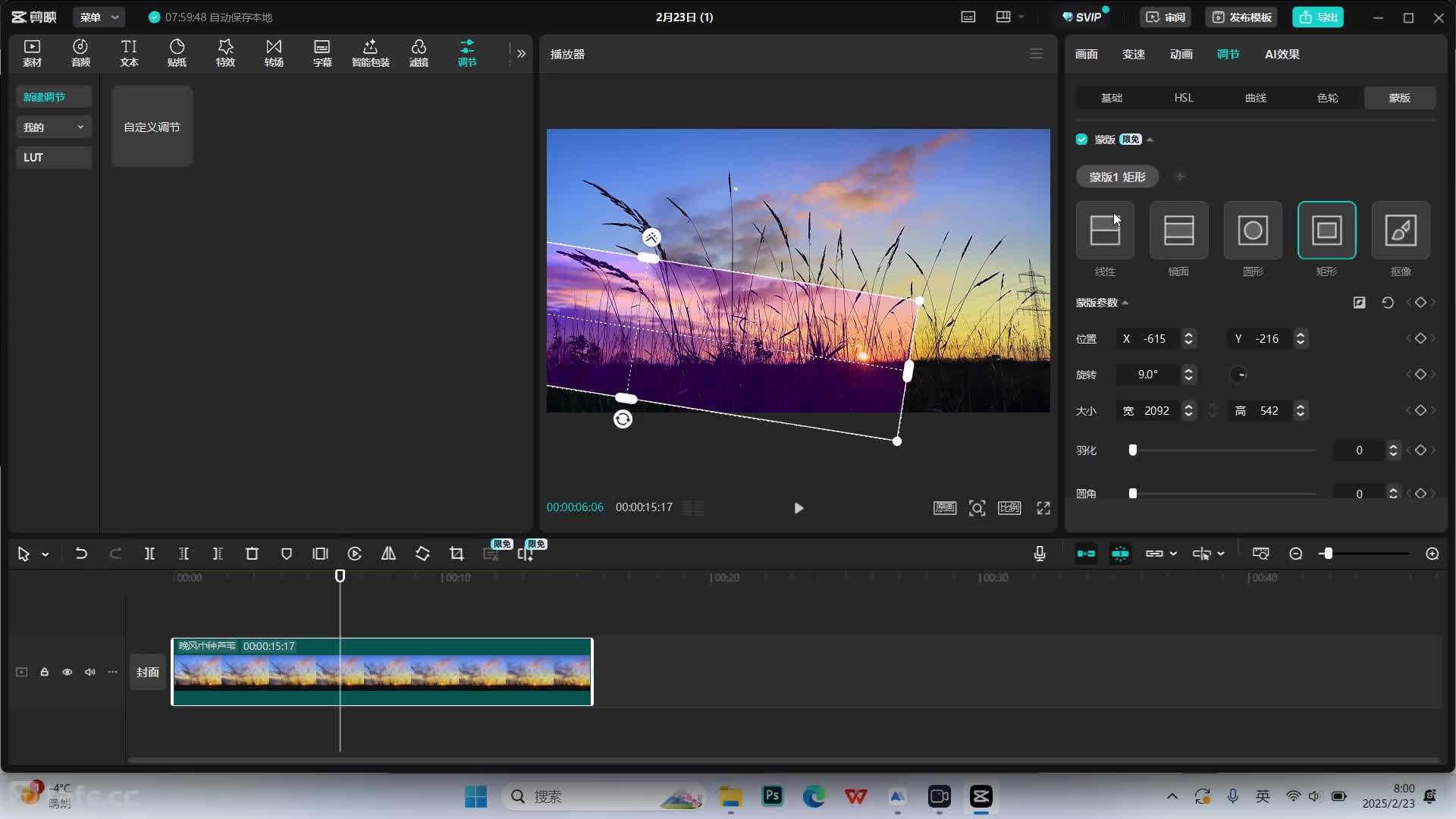Click the 封面 cover button

pyautogui.click(x=147, y=672)
